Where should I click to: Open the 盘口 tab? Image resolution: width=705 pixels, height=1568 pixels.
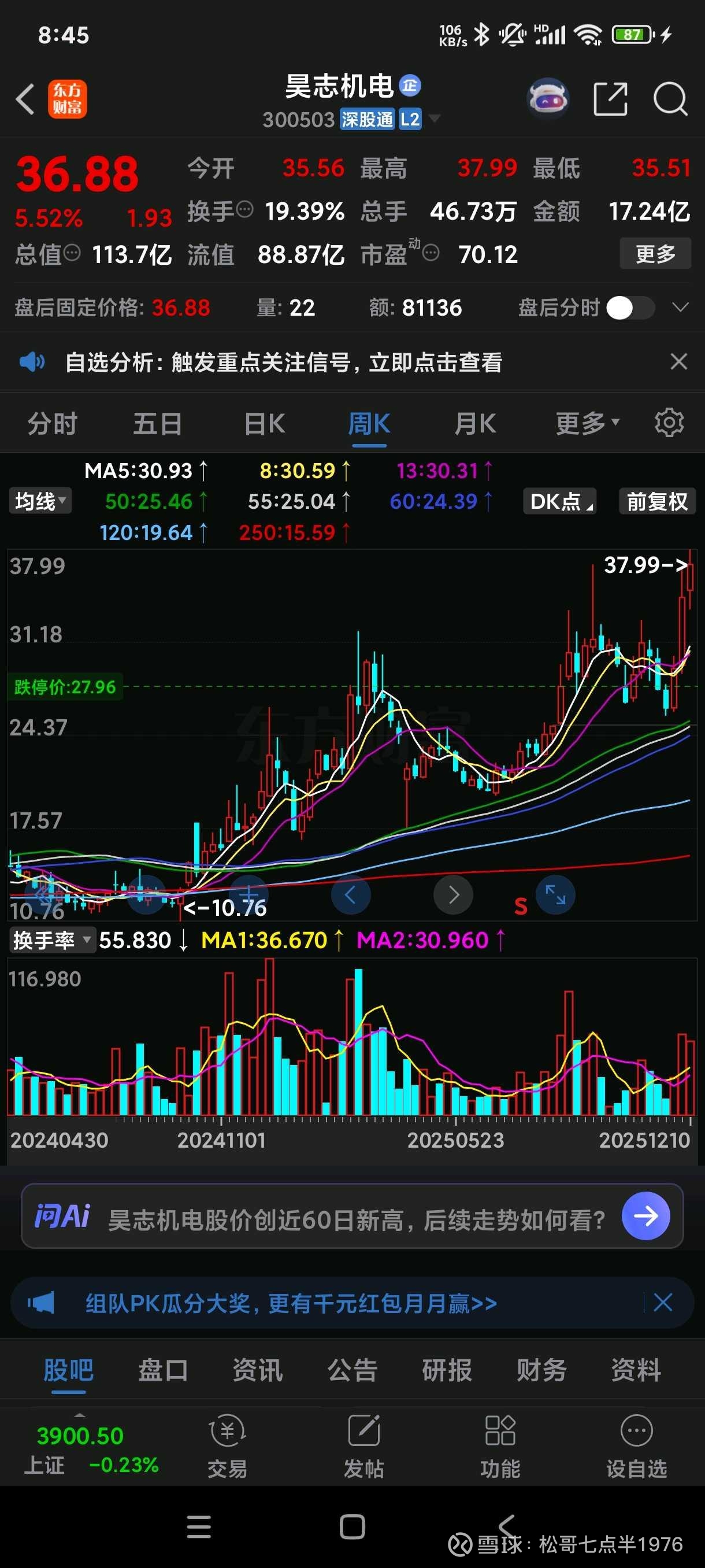162,1371
